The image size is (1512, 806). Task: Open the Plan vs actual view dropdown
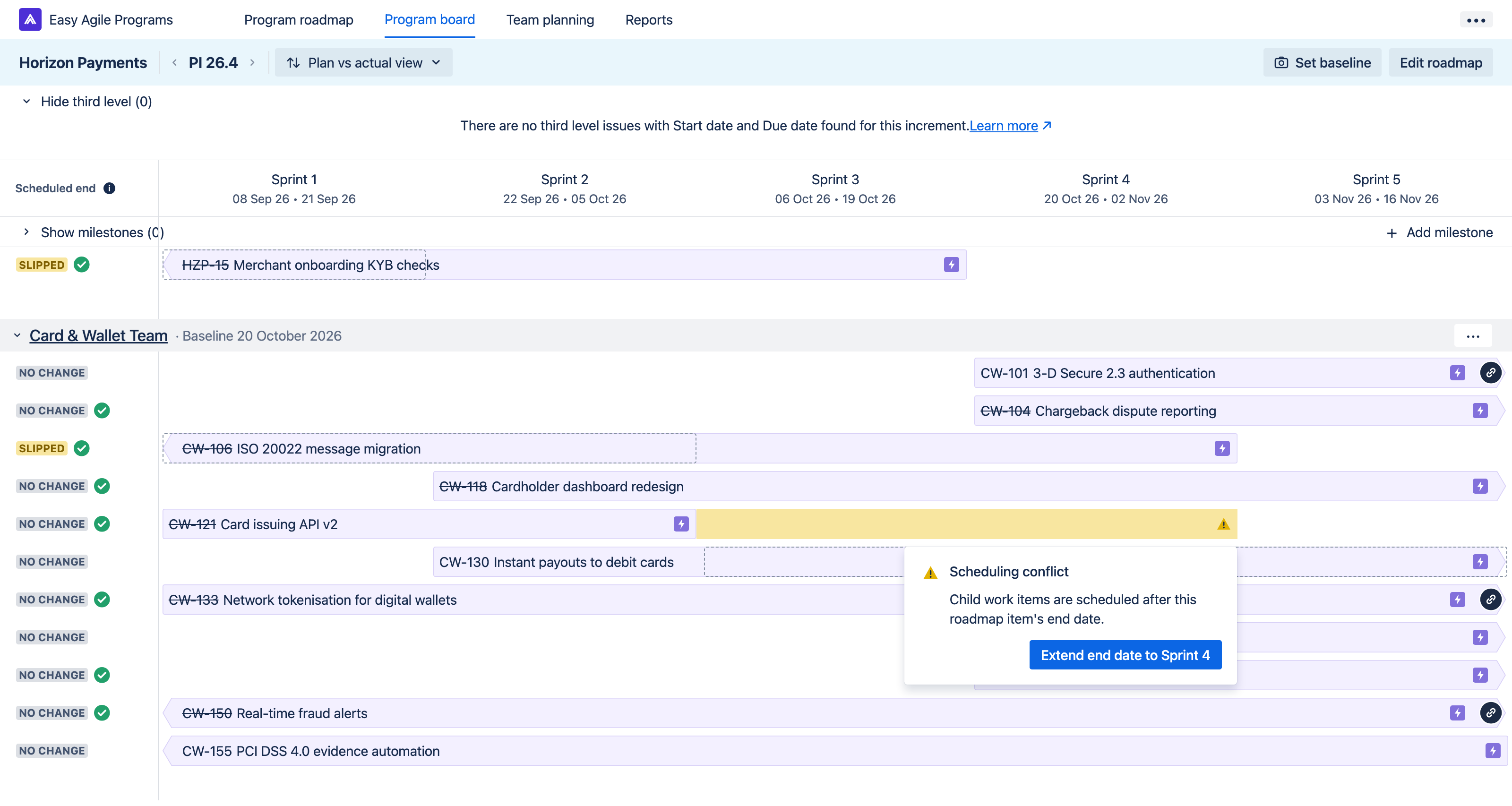(363, 63)
